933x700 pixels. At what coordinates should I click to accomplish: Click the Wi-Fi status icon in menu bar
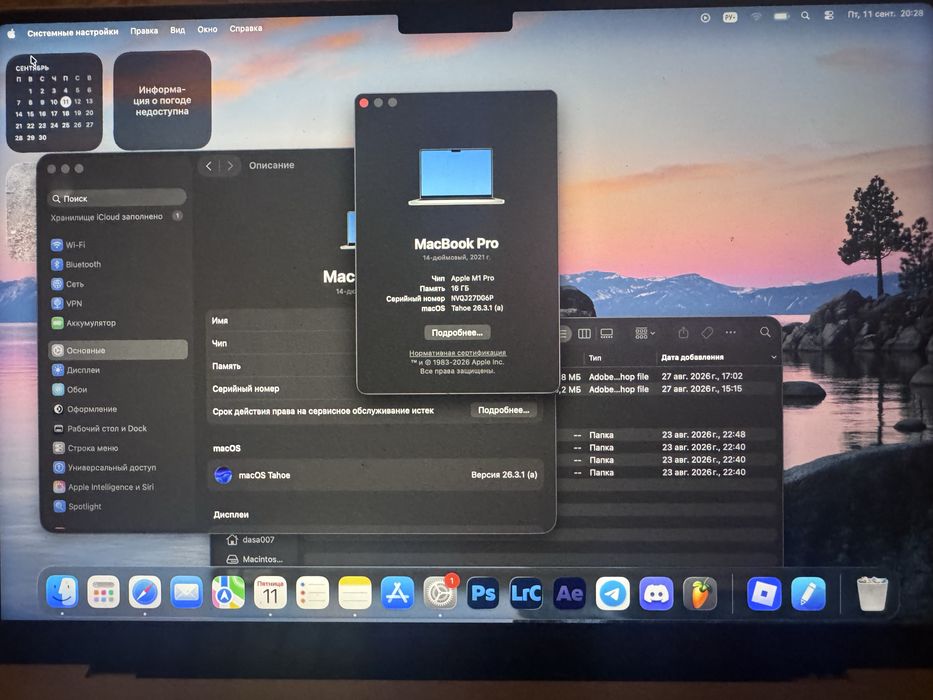click(x=756, y=17)
